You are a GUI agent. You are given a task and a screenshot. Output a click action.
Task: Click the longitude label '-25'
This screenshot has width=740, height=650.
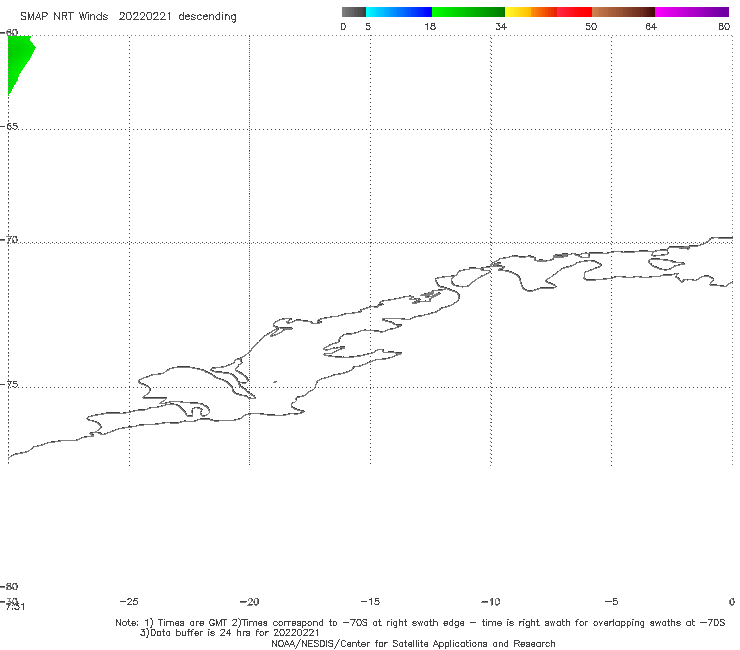[x=129, y=602]
